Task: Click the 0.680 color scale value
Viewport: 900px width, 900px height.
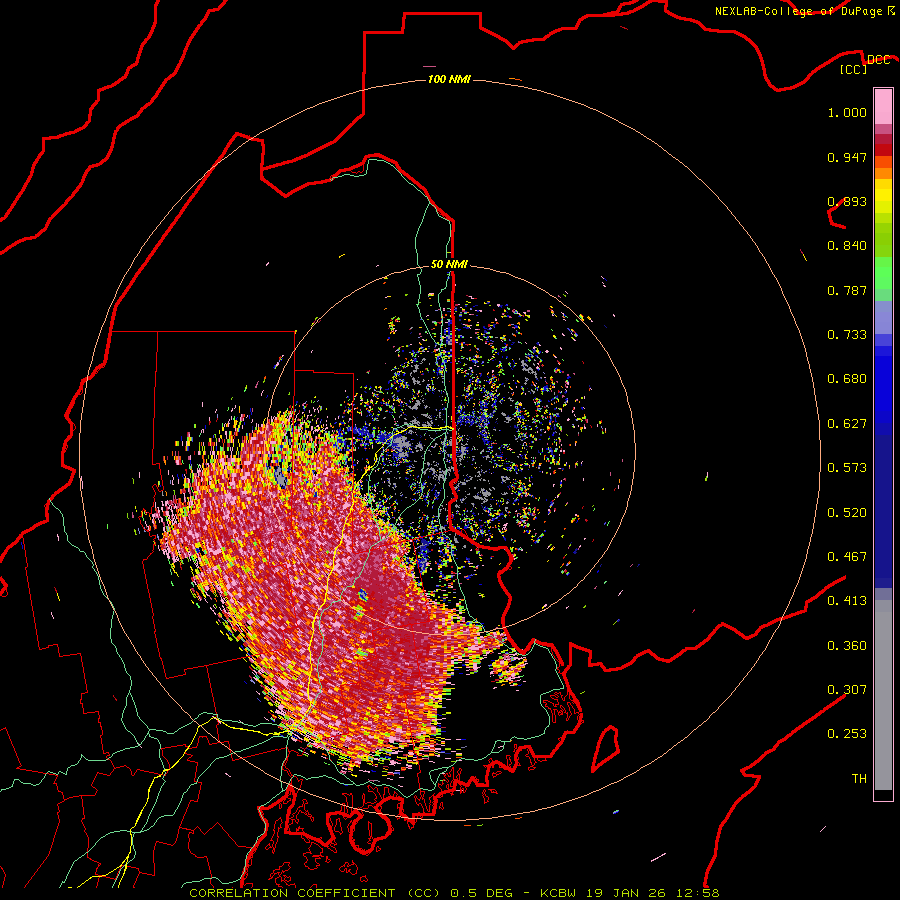Action: tap(847, 379)
